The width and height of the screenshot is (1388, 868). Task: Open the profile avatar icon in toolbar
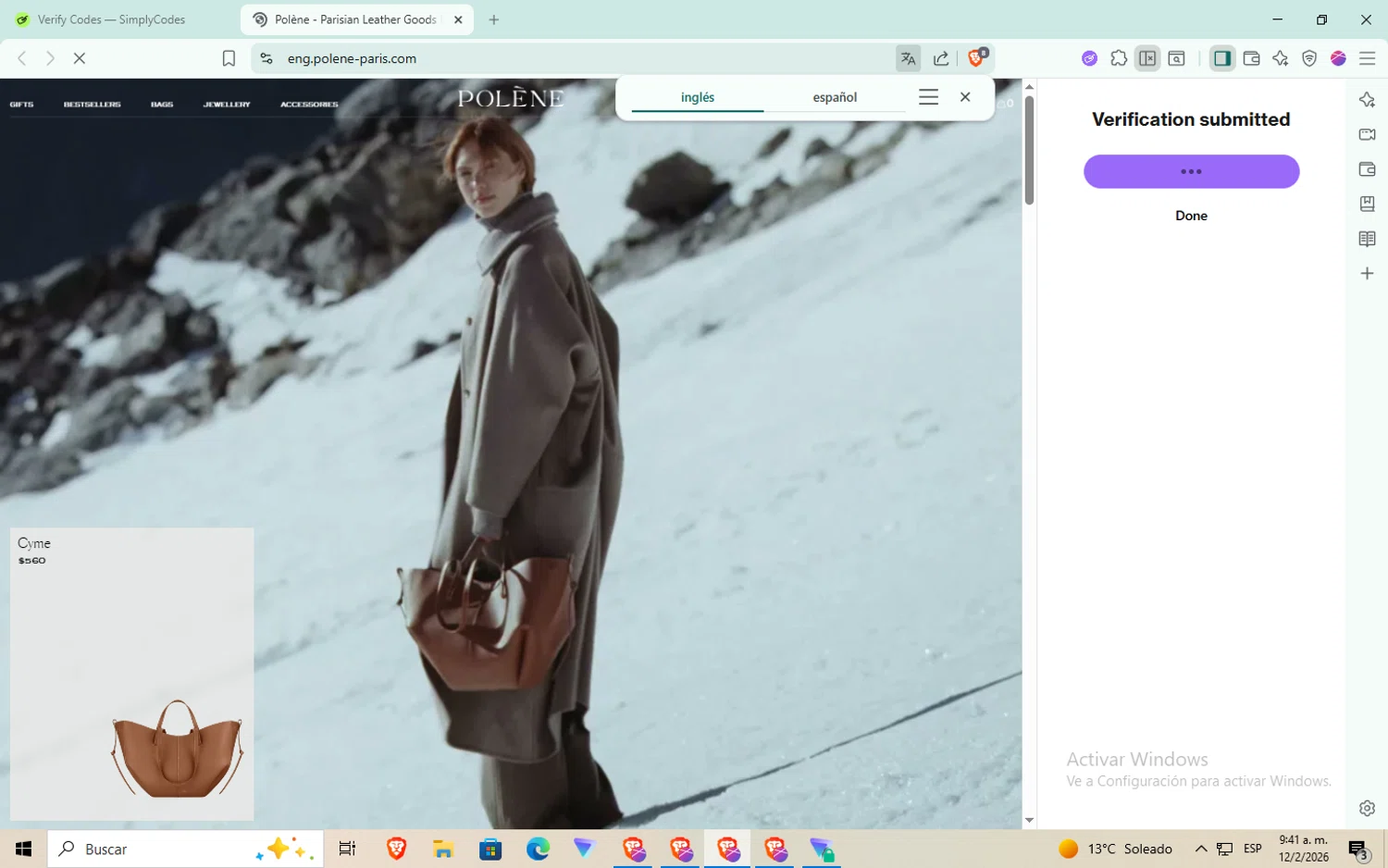(1338, 58)
